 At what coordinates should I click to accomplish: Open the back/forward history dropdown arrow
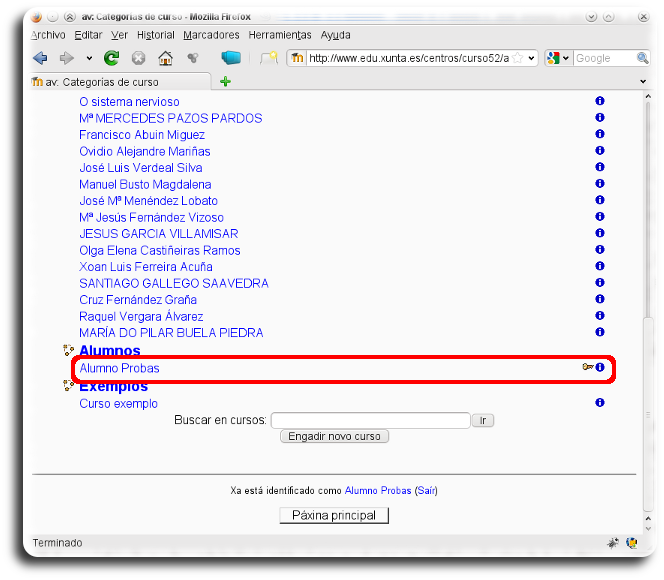[89, 58]
